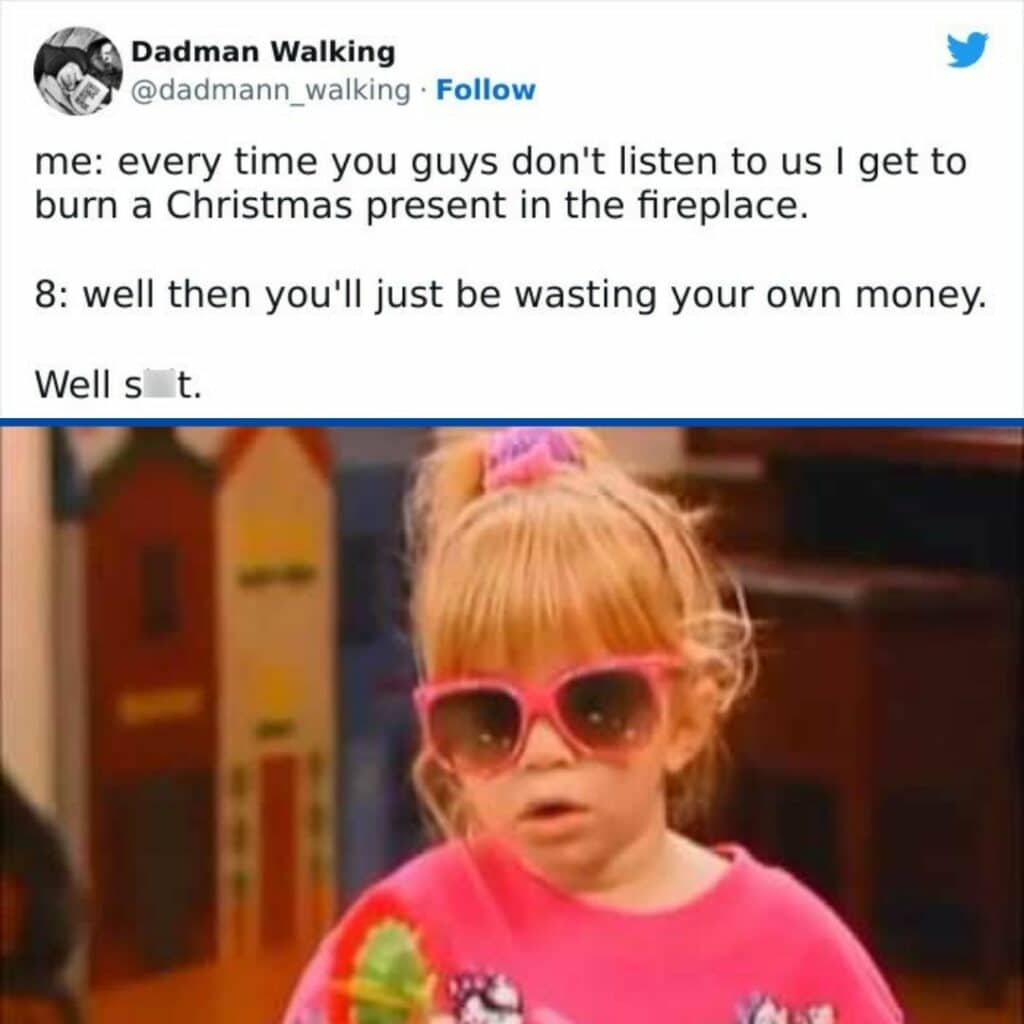Viewport: 1024px width, 1024px height.
Task: Click the Dadman Walking display name
Action: pyautogui.click(x=263, y=52)
